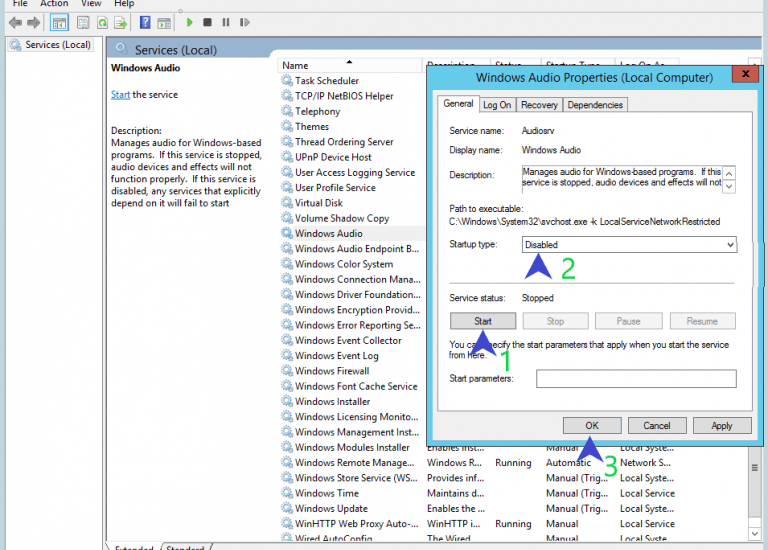Switch to the General tab
This screenshot has height=550, width=768.
tap(458, 104)
